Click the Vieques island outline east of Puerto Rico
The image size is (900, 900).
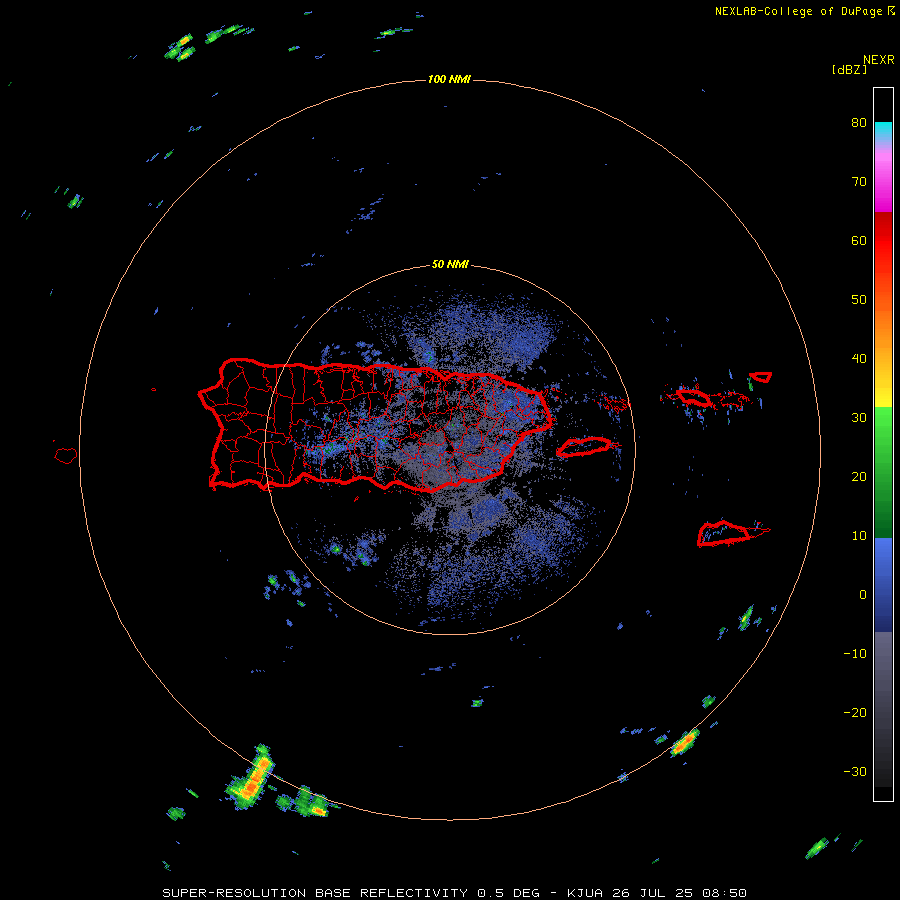tap(584, 447)
